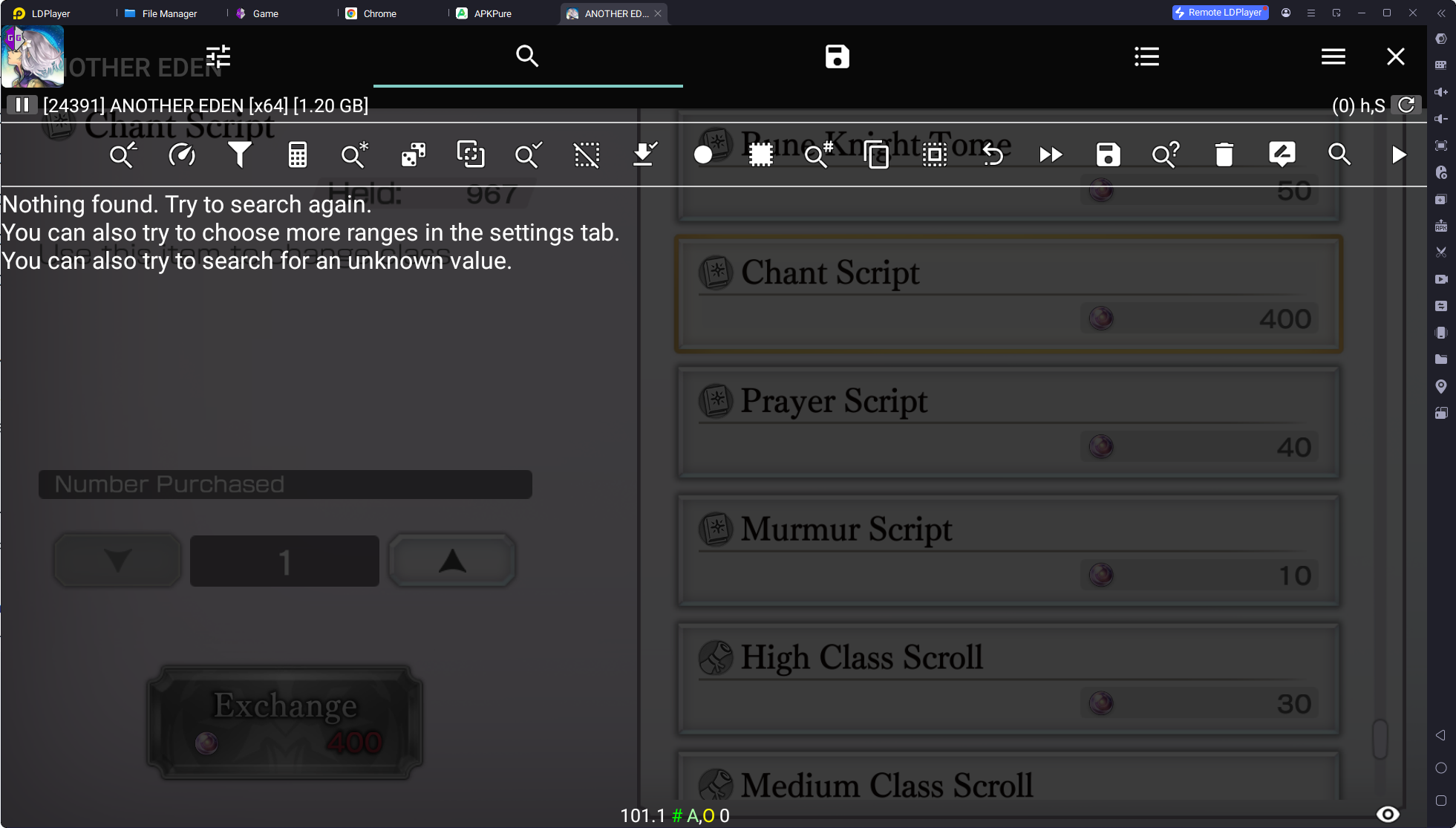This screenshot has height=828, width=1456.
Task: Edit values using the pencil note icon
Action: pos(1282,154)
